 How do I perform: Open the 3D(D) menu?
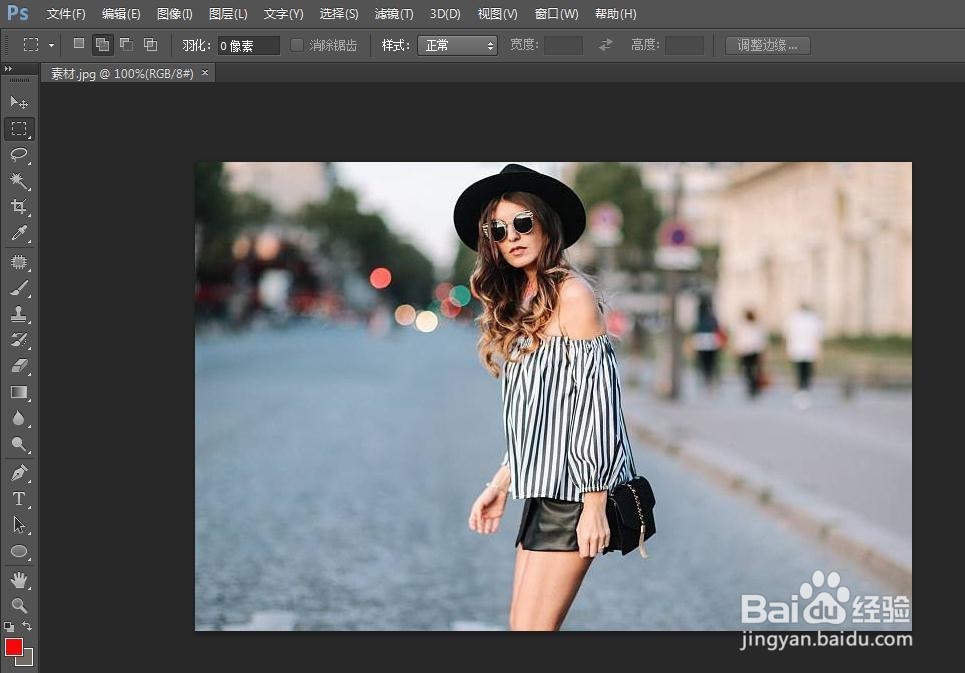445,14
